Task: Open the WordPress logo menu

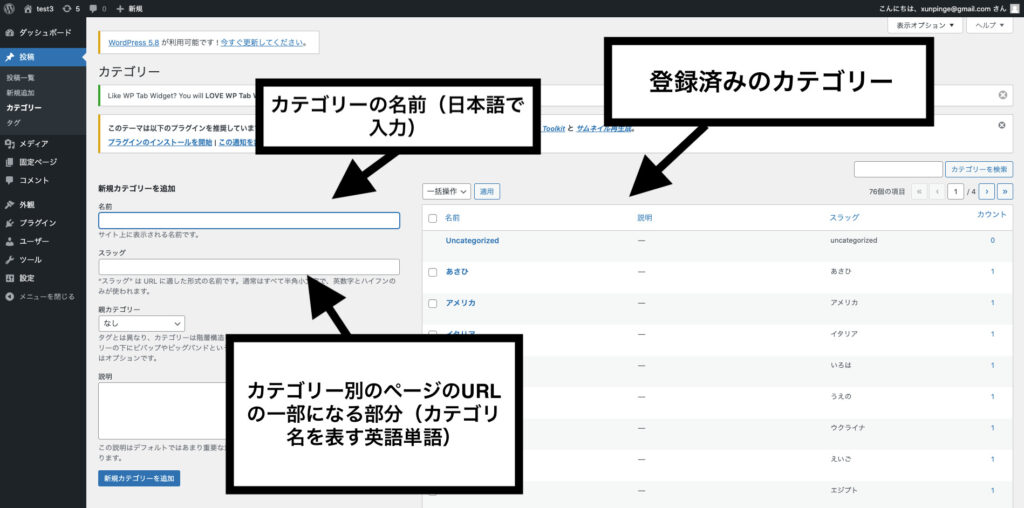Action: tap(9, 8)
